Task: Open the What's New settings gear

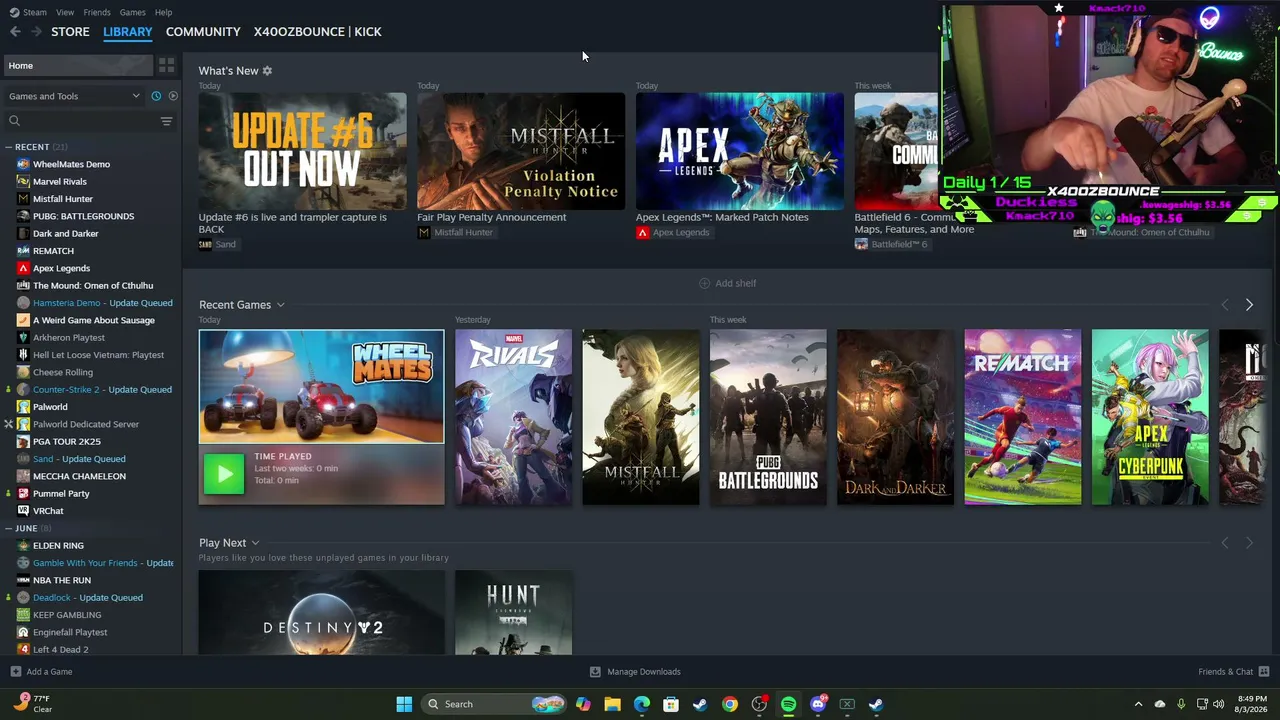Action: 267,71
